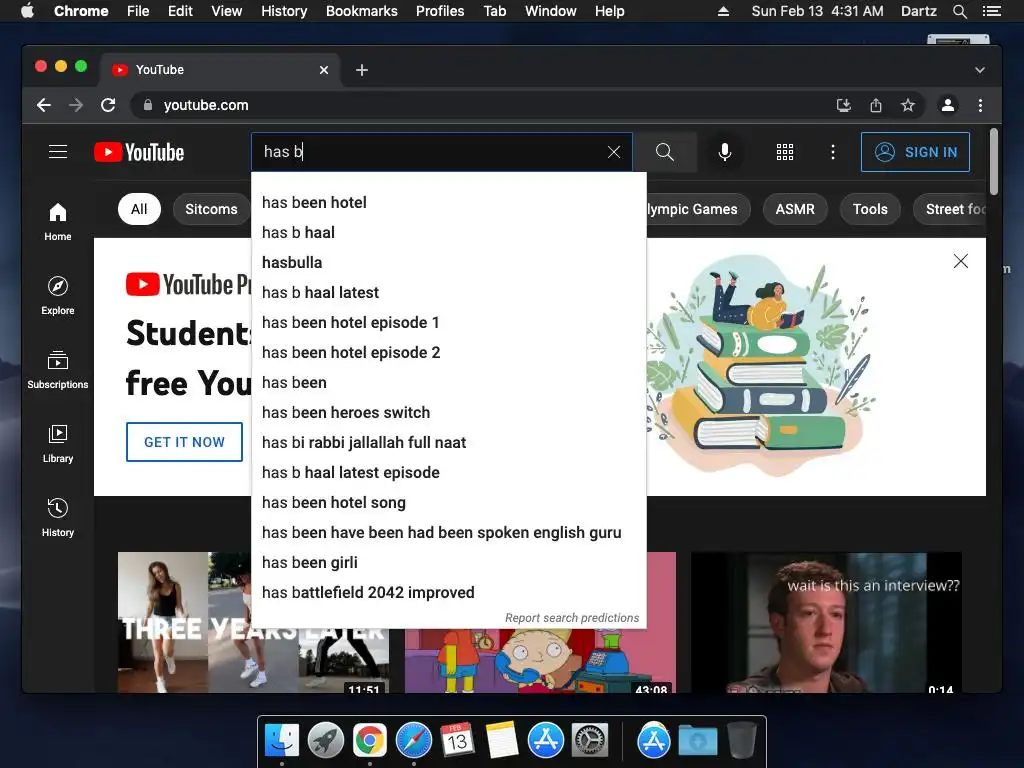Choose suggestion 'has been hotel song'
Screen dimensions: 1024x768
coord(449,503)
